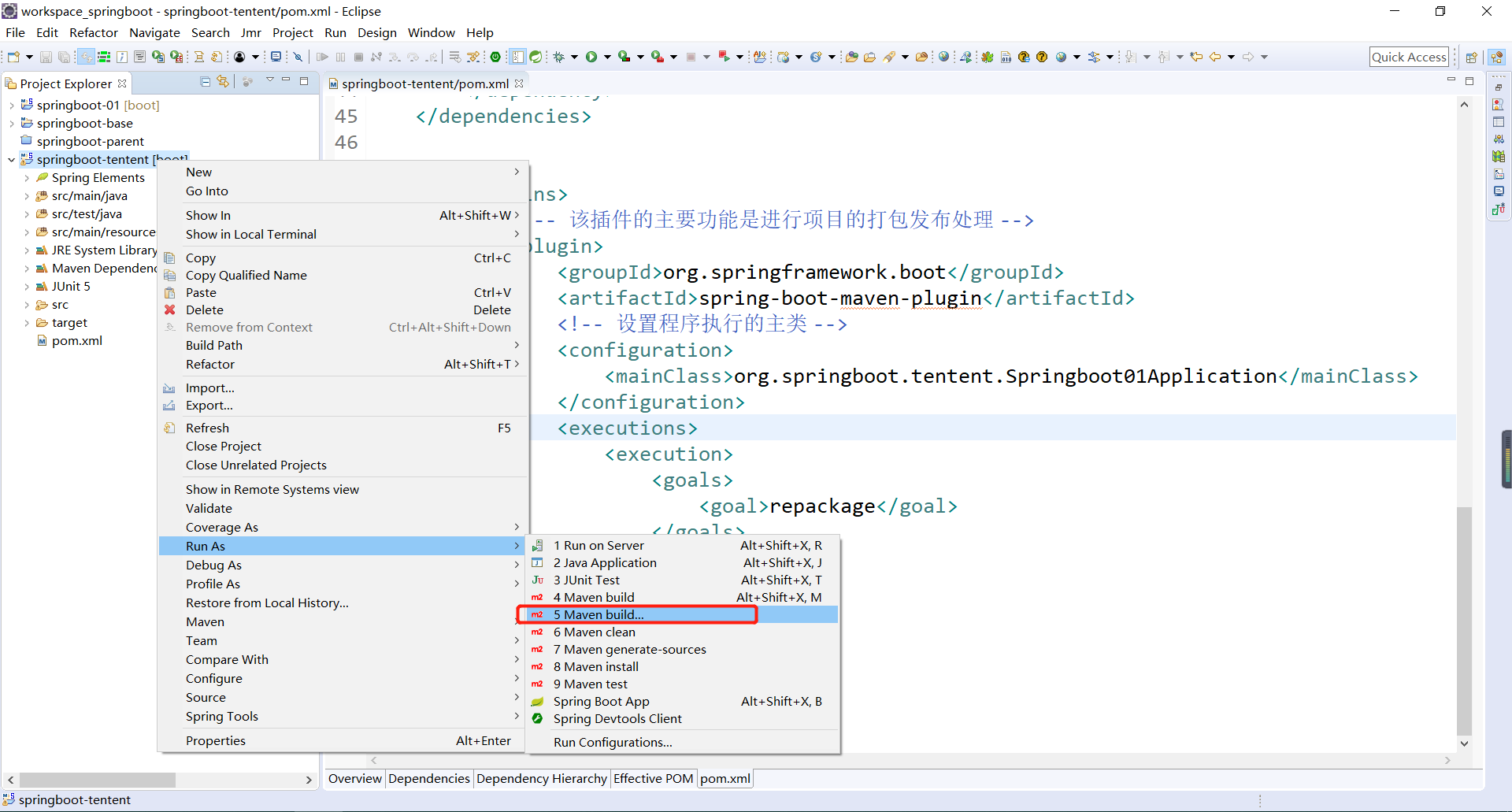Open the New wizard dropdown arrow

pos(29,57)
